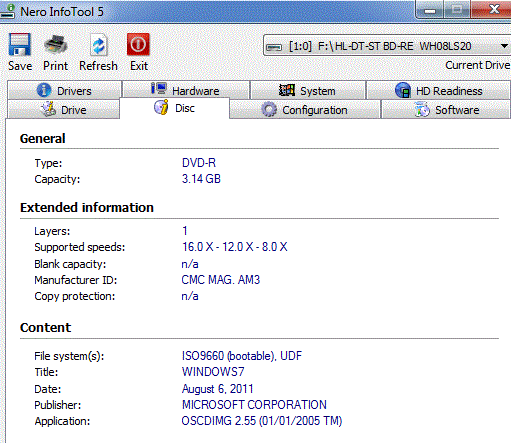Click the August 6, 2011 date value
511x443 pixels.
218,389
